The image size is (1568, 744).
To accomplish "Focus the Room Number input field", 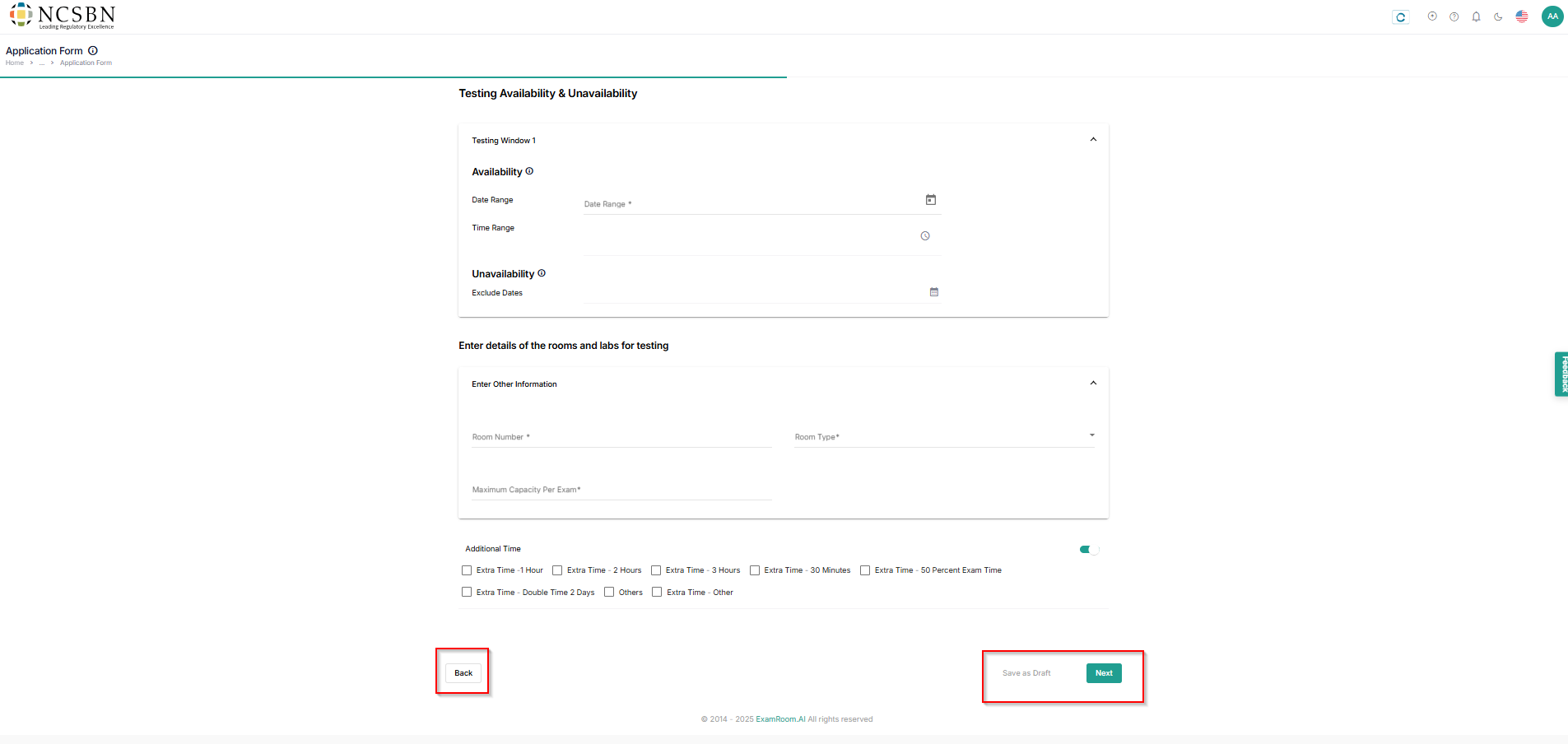I will pos(621,437).
